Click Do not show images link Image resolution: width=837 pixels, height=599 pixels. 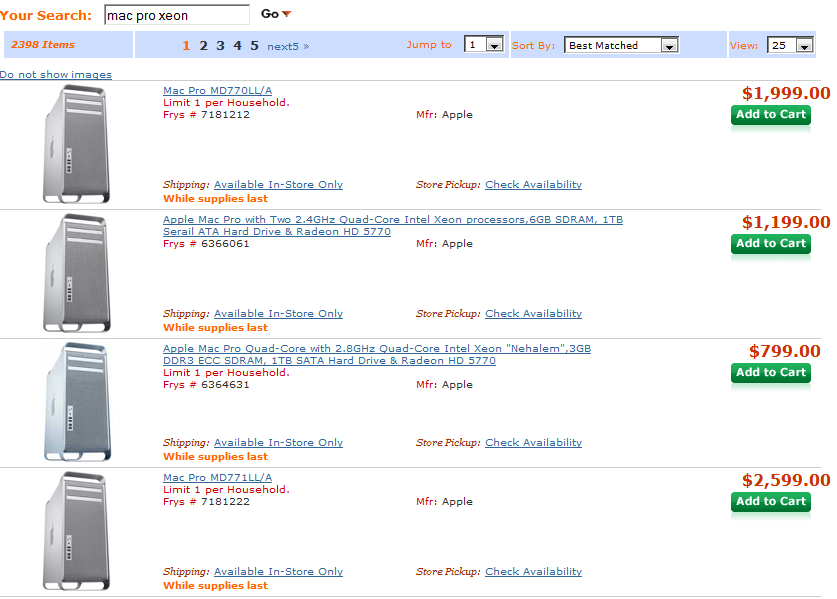(56, 75)
